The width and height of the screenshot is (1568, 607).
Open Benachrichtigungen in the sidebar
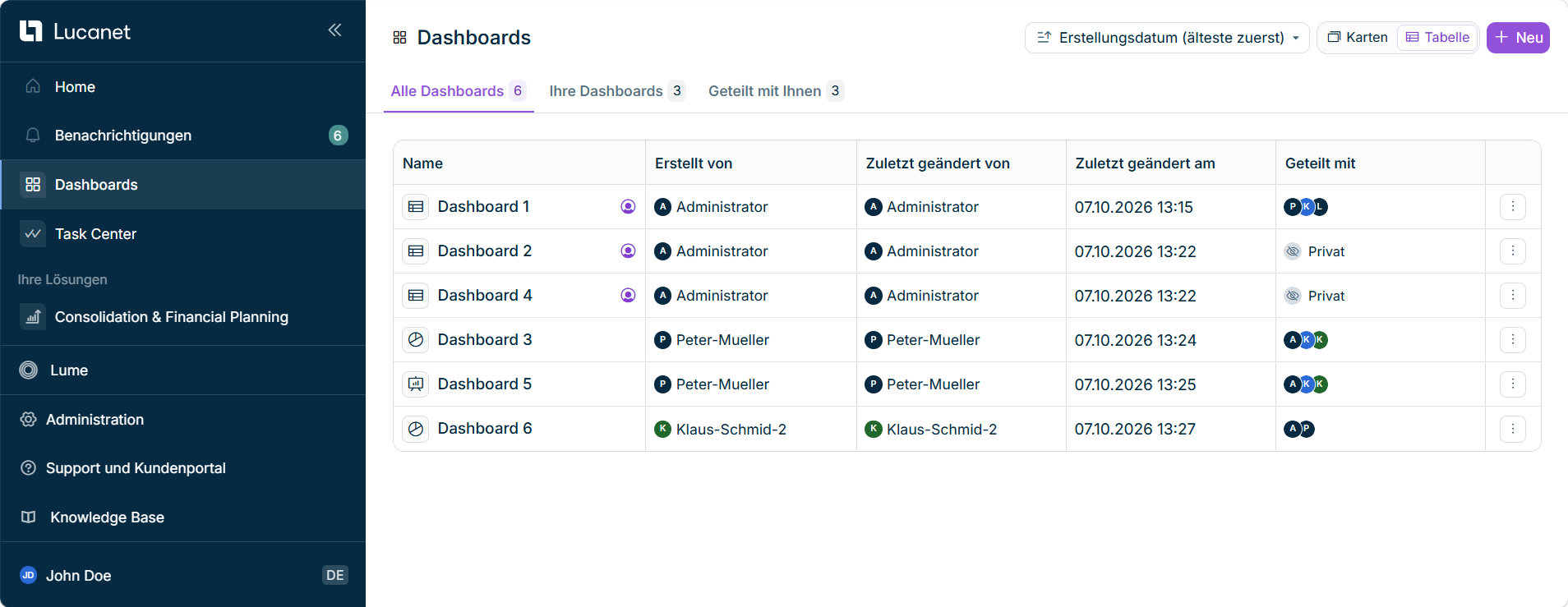pyautogui.click(x=183, y=136)
